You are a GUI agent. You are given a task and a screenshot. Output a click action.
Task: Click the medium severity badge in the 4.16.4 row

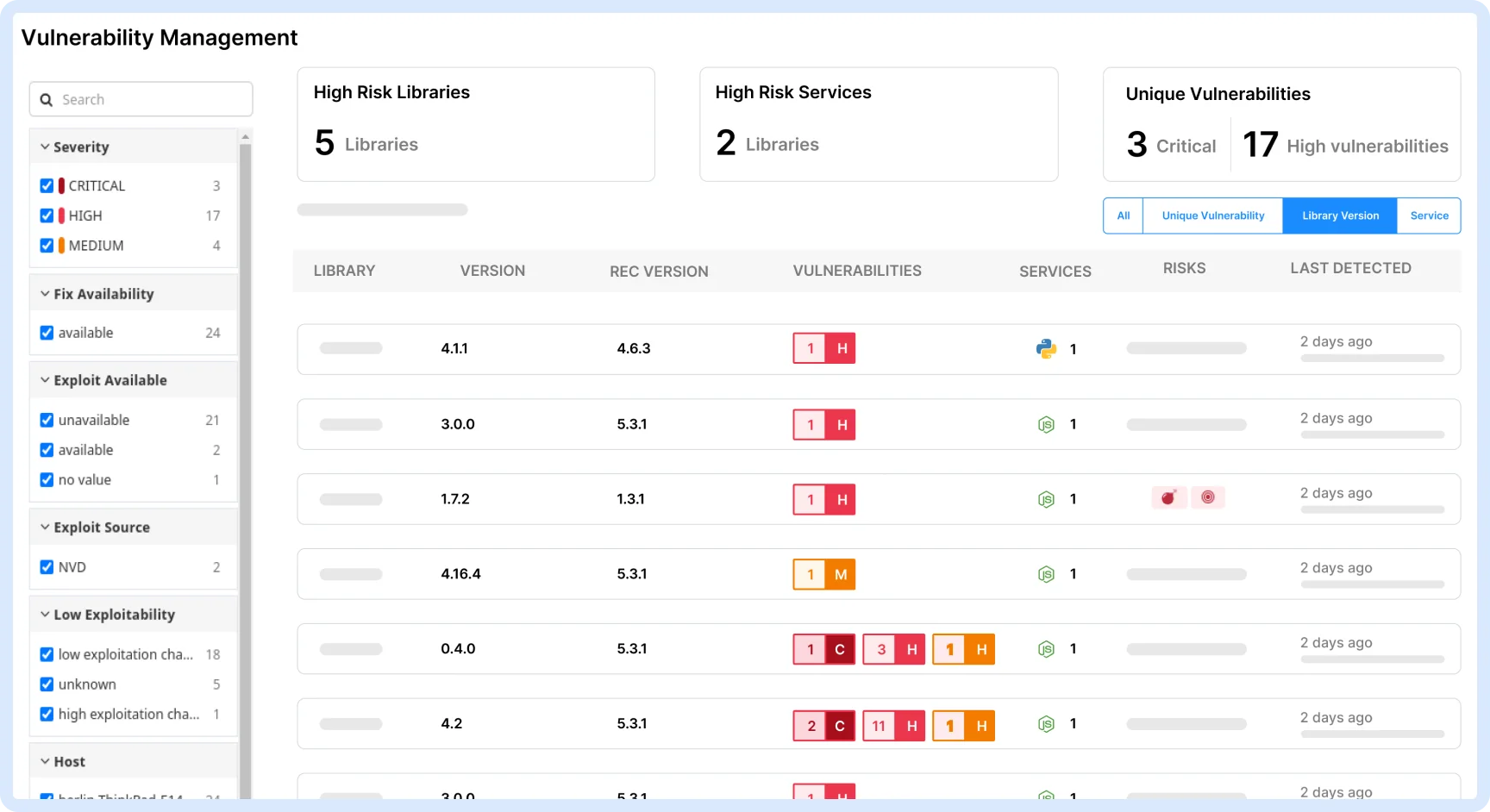click(824, 574)
